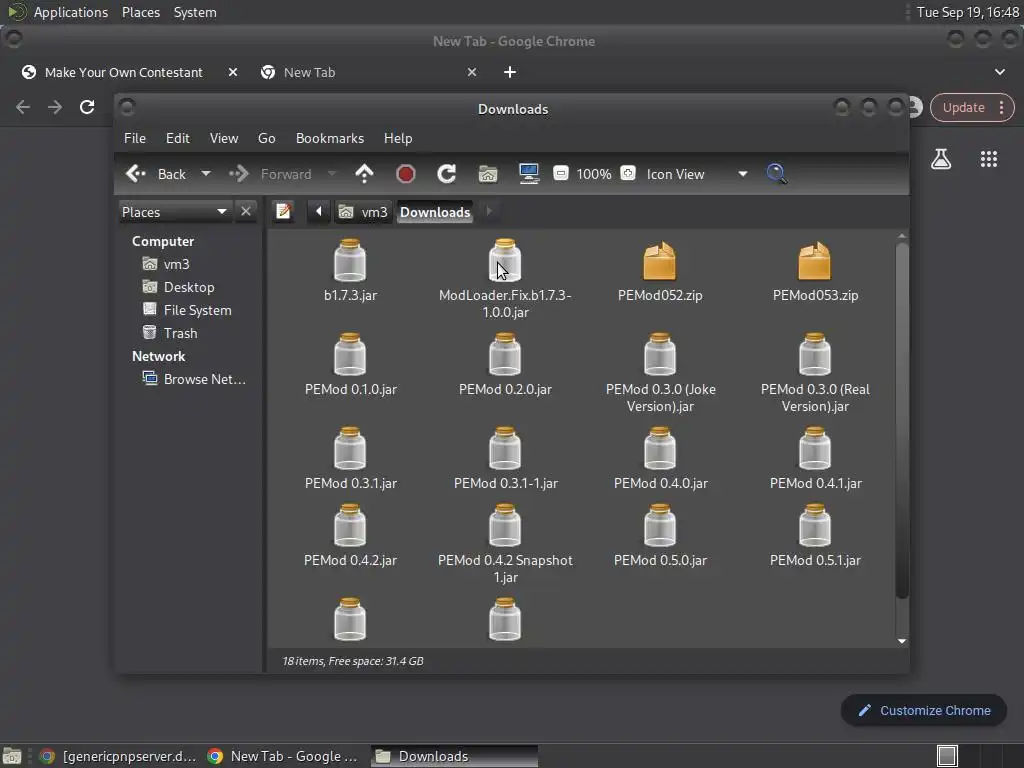Expand the Icon View mode dropdown
This screenshot has width=1024, height=768.
(742, 174)
